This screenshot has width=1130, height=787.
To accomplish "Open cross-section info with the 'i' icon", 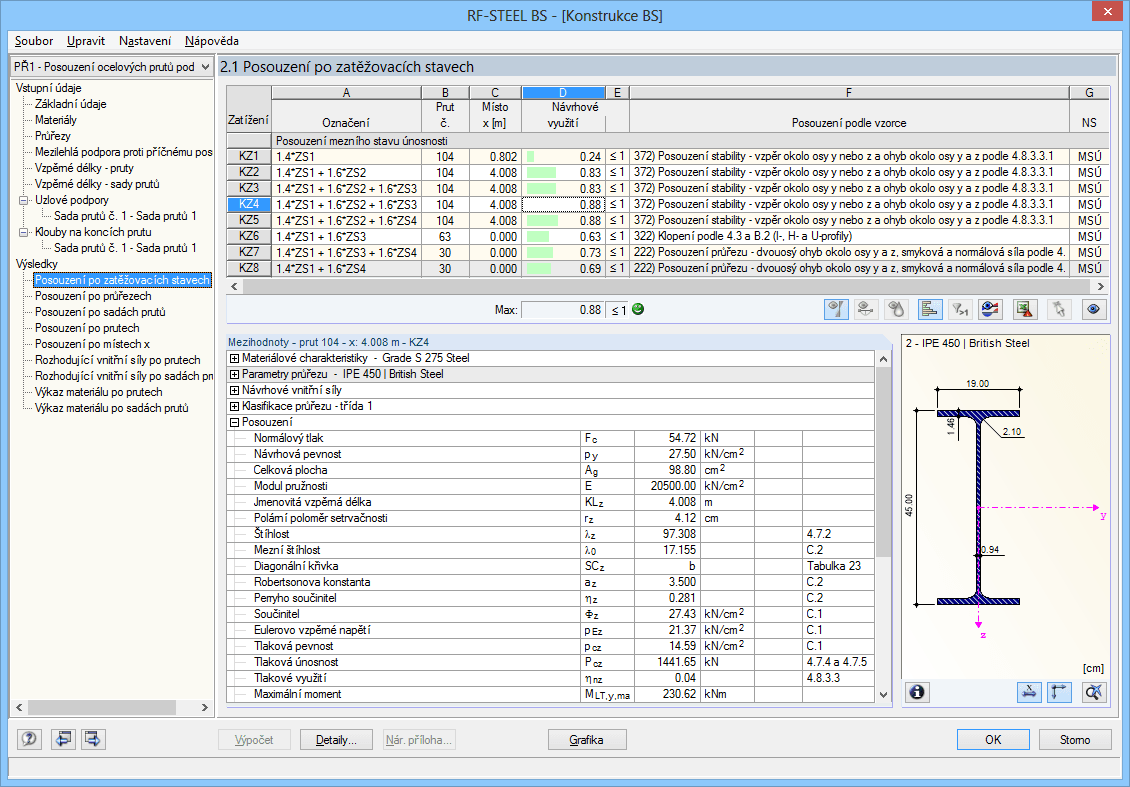I will tap(917, 691).
